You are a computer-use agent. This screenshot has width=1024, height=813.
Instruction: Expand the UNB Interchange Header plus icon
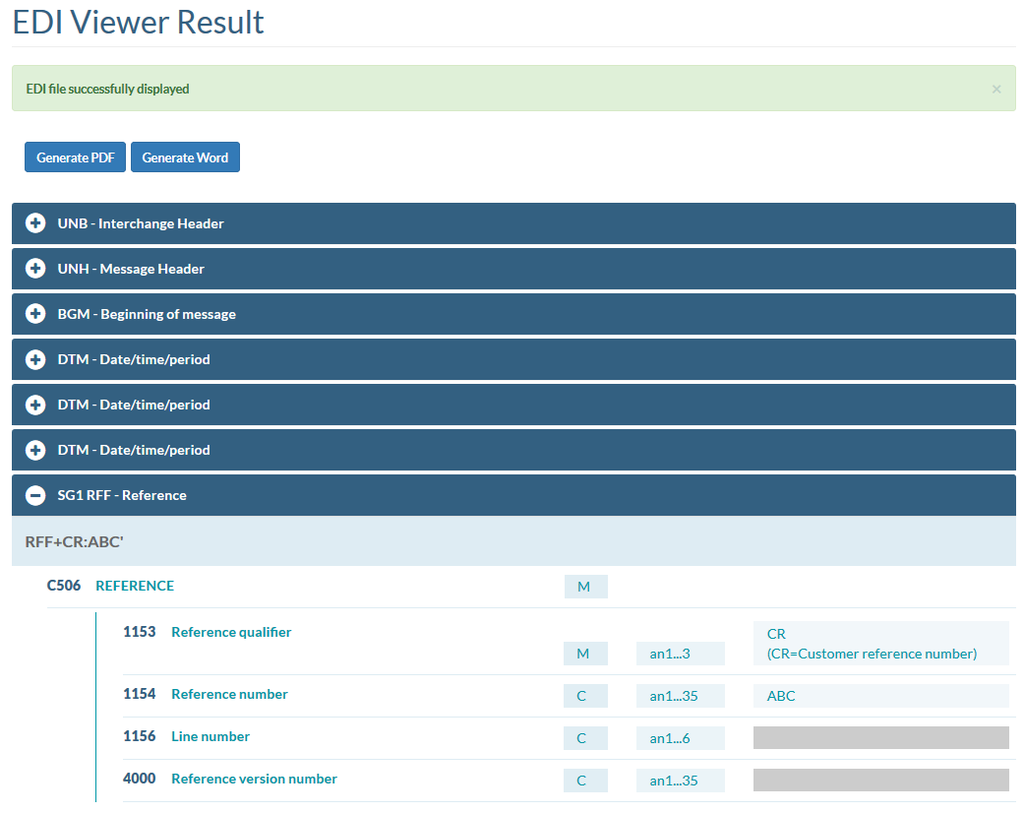pos(35,223)
